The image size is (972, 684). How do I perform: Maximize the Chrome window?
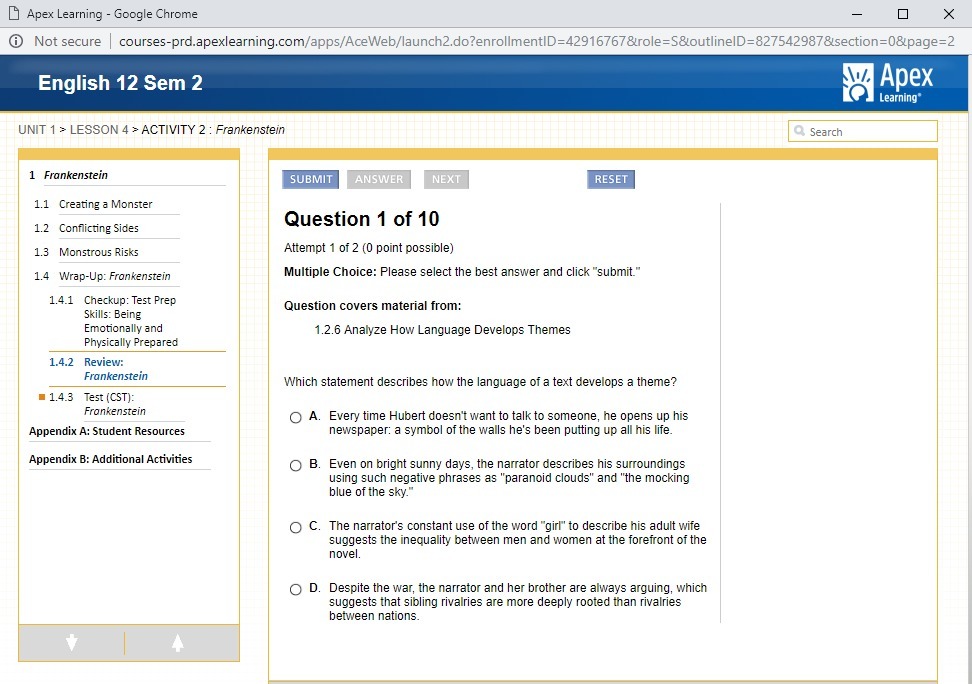(x=903, y=14)
